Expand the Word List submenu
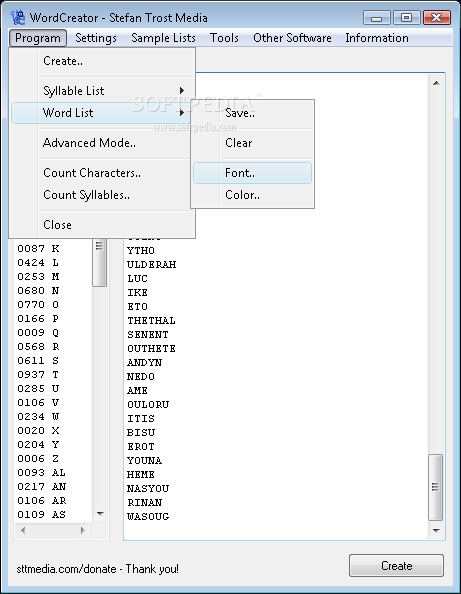Image resolution: width=461 pixels, height=594 pixels. click(102, 113)
